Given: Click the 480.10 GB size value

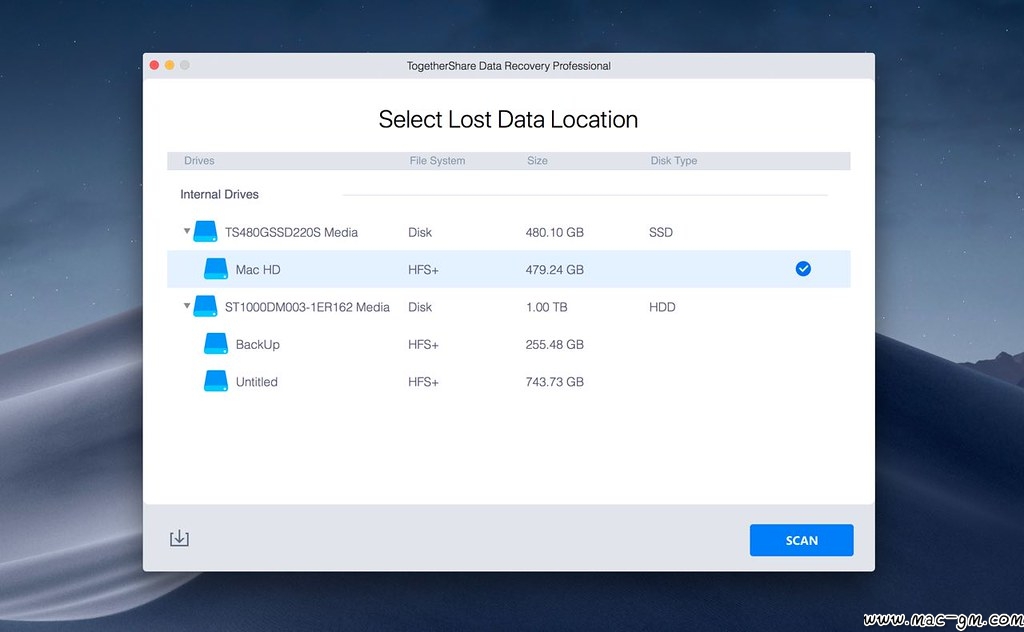Looking at the screenshot, I should [554, 232].
